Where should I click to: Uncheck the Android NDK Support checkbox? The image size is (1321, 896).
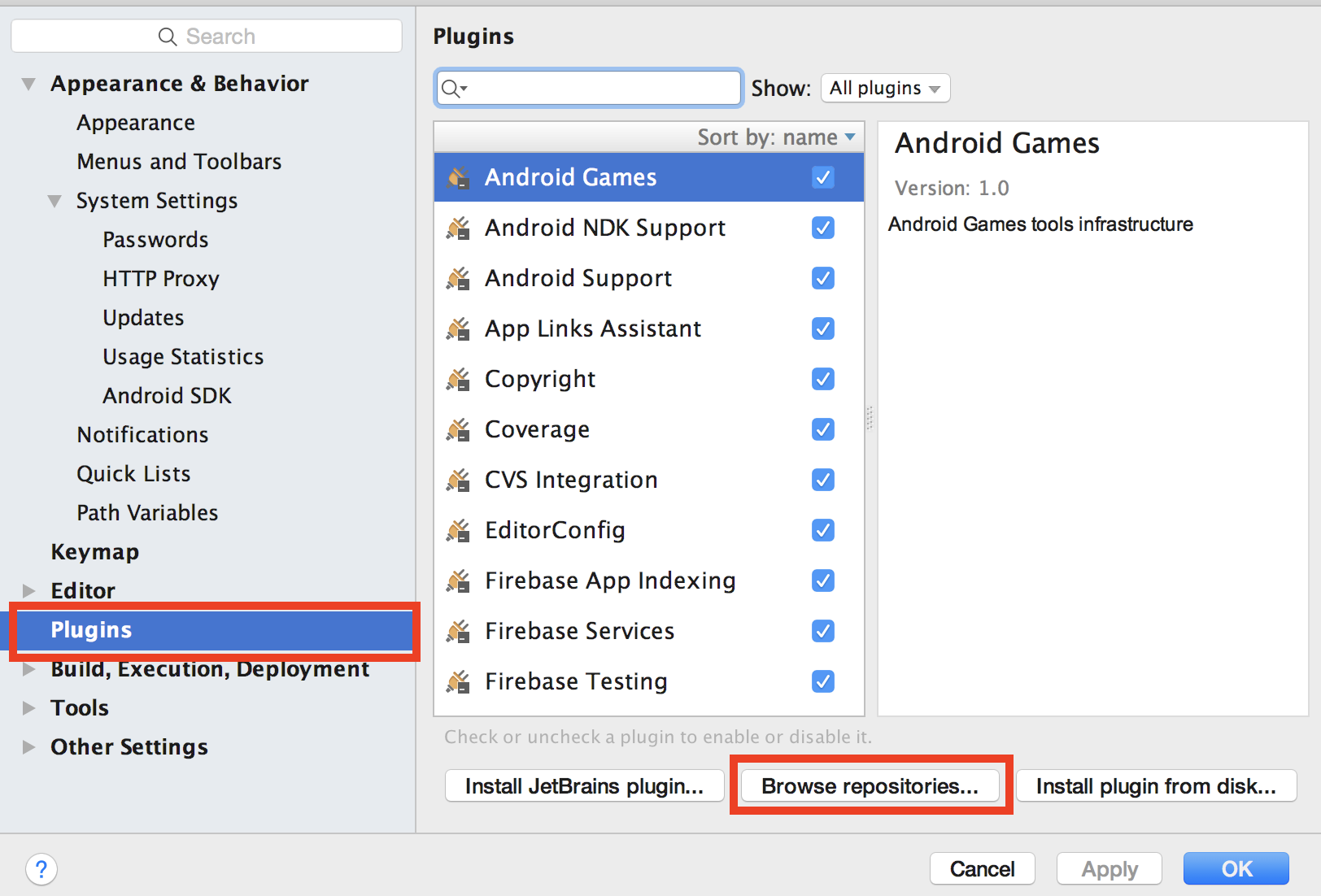click(823, 228)
